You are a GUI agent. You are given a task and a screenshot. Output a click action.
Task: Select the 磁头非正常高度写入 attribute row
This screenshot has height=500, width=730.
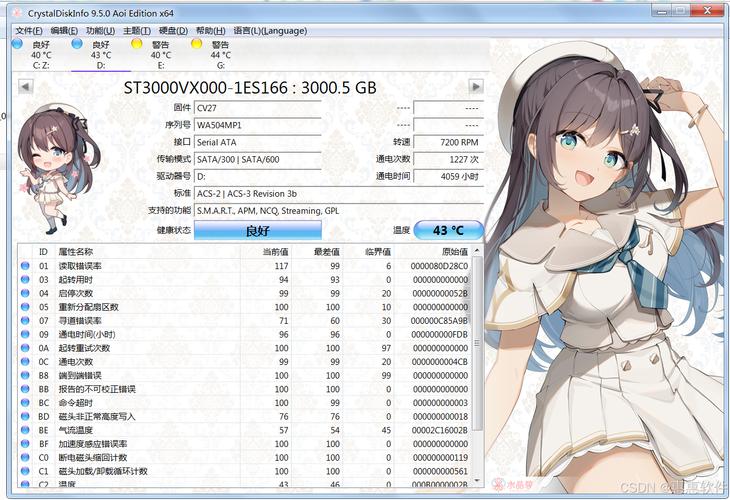244,417
